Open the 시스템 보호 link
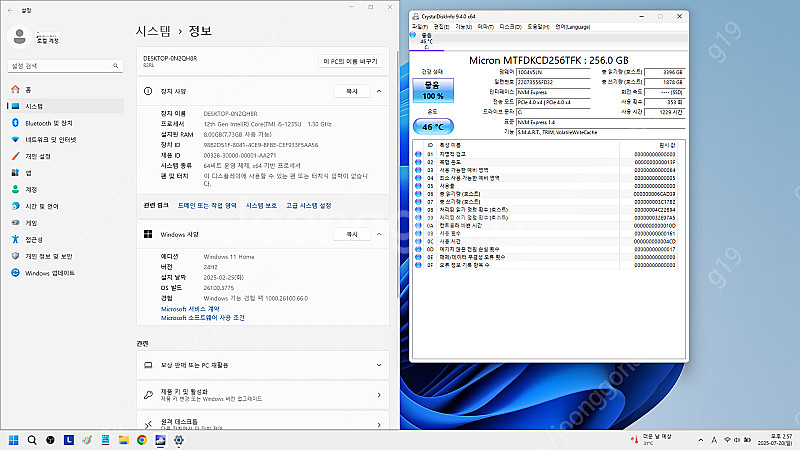This screenshot has width=800, height=450. tap(261, 206)
